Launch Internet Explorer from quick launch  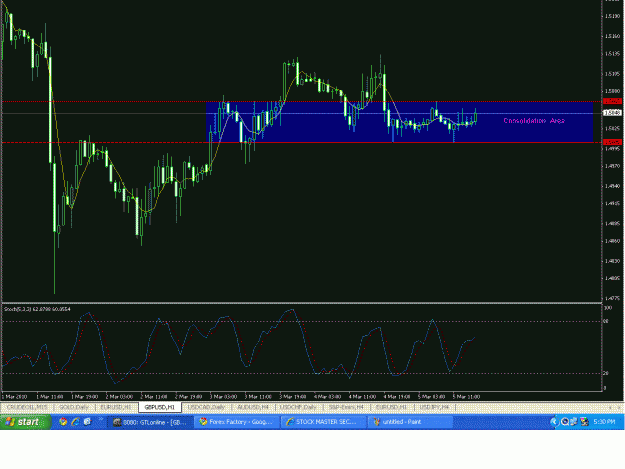pos(75,422)
